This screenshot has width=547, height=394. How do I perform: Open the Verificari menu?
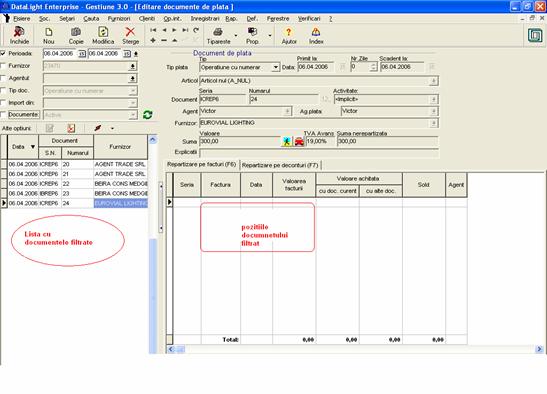tap(309, 18)
